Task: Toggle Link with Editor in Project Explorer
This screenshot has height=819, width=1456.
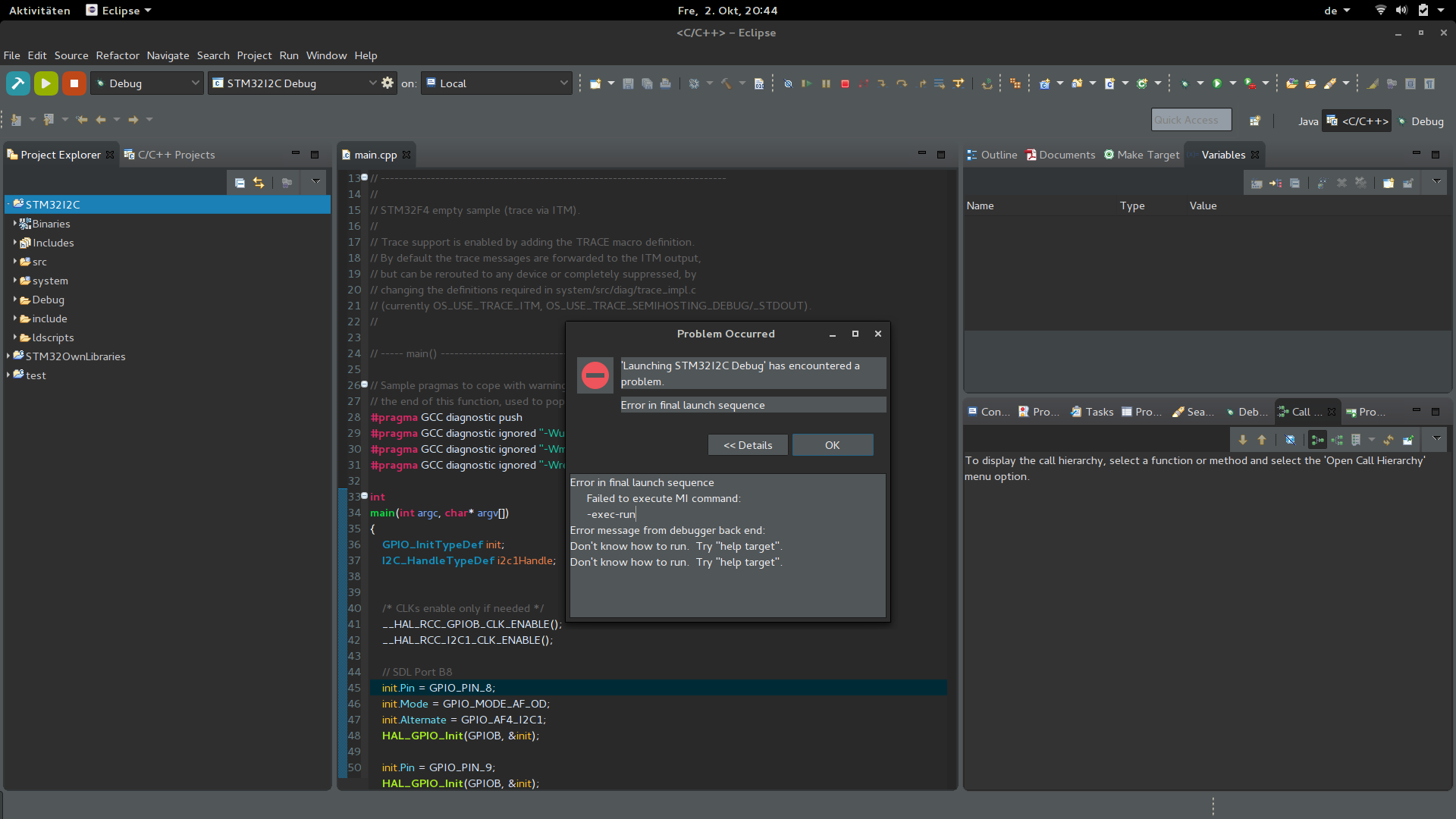Action: 259,183
